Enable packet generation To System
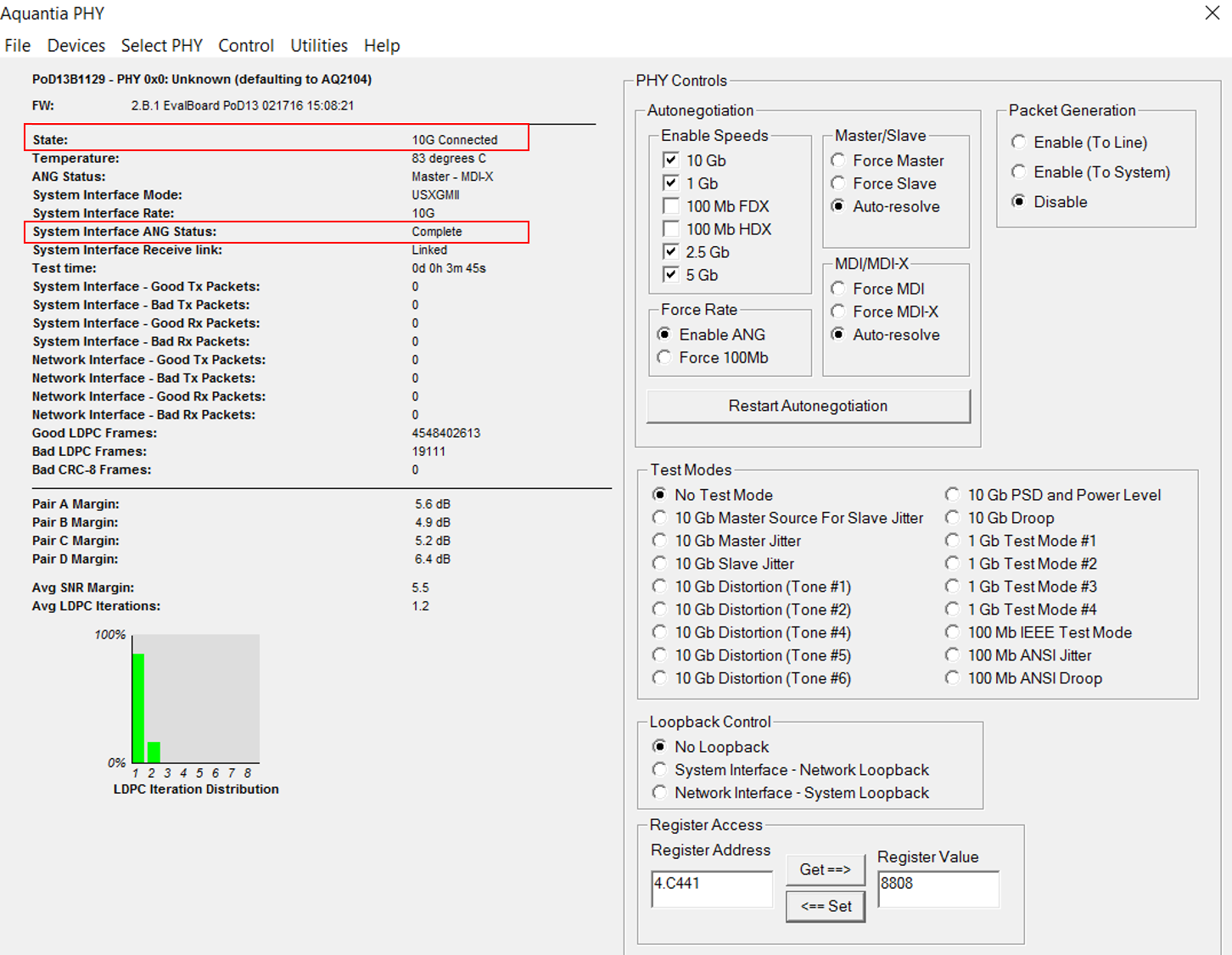This screenshot has height=955, width=1232. [x=1018, y=172]
